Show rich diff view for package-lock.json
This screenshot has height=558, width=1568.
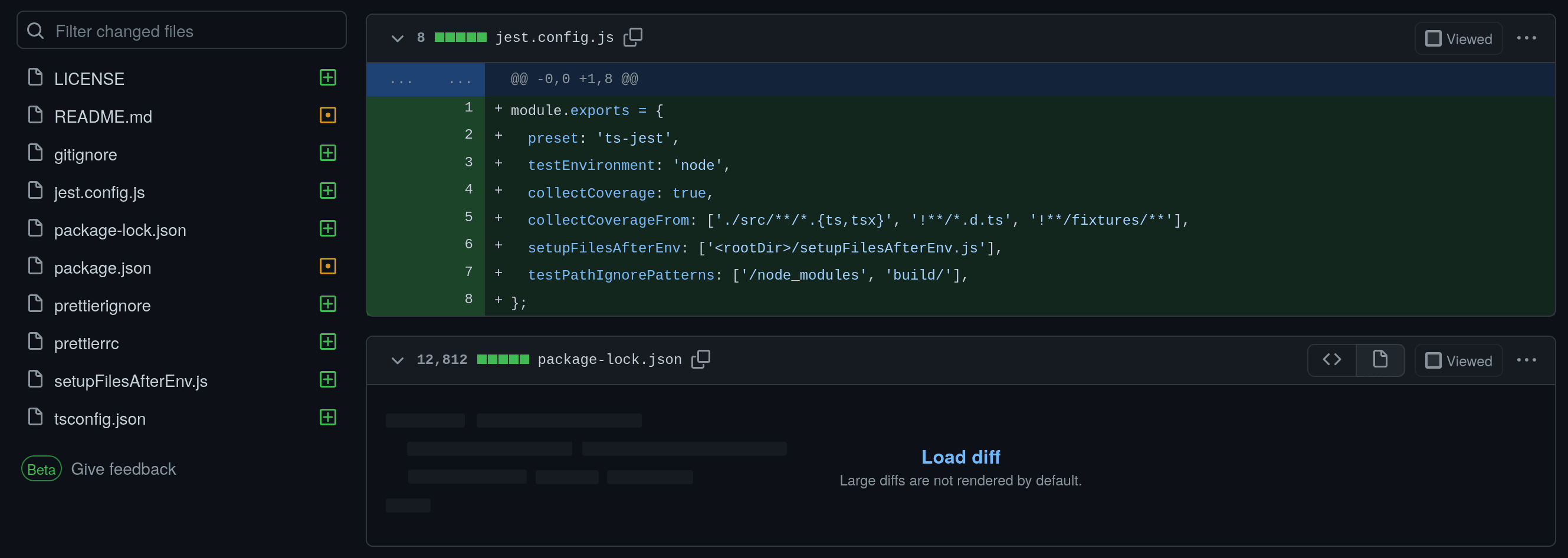pos(1380,360)
